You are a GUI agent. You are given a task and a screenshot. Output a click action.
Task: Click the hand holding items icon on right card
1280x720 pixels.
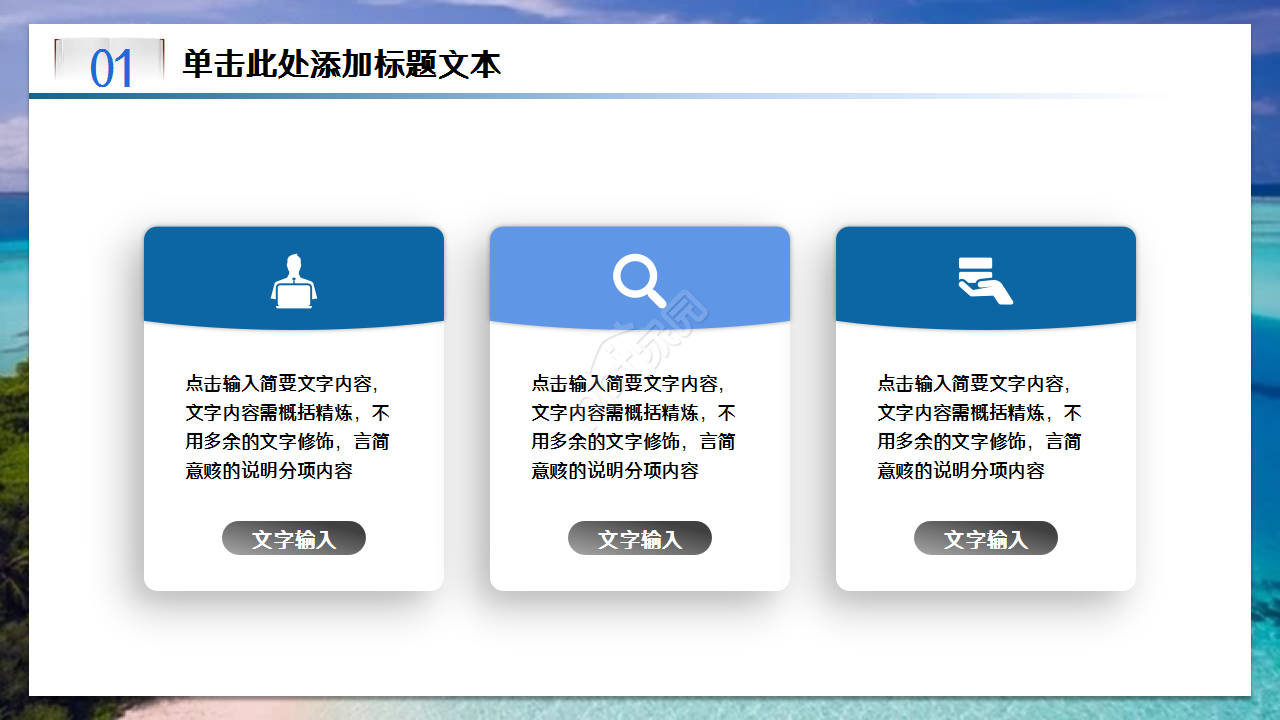coord(986,278)
